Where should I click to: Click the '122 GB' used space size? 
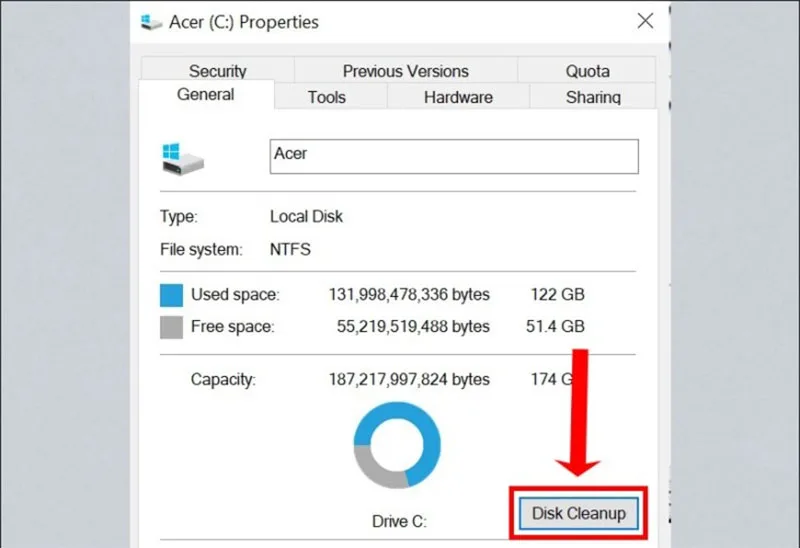(557, 294)
